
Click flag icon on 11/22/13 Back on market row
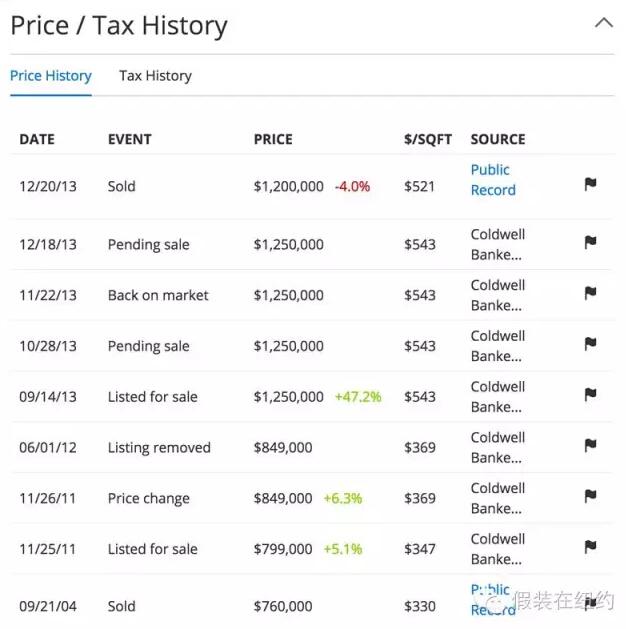coord(590,293)
